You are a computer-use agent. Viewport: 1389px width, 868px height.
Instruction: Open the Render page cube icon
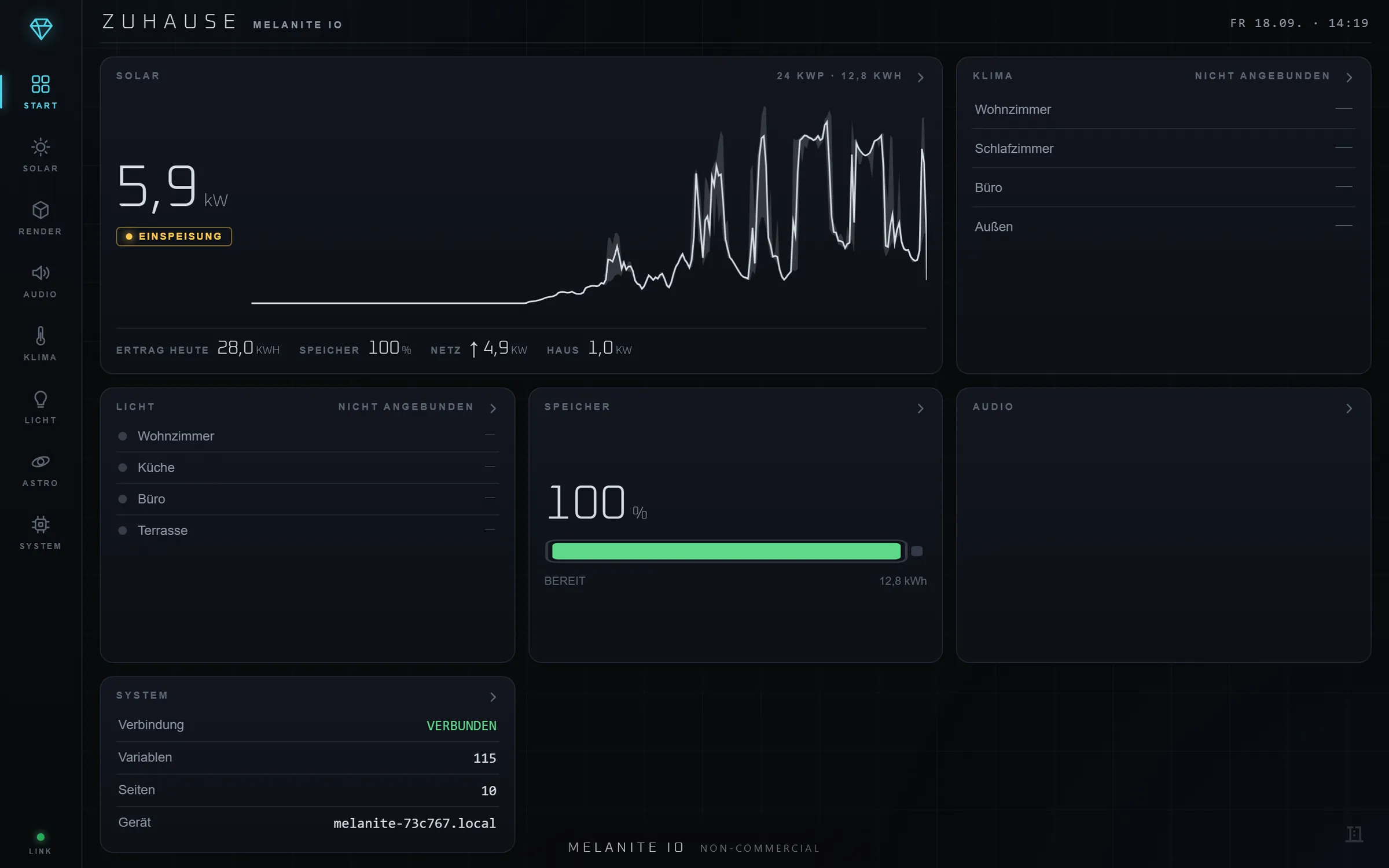point(41,218)
